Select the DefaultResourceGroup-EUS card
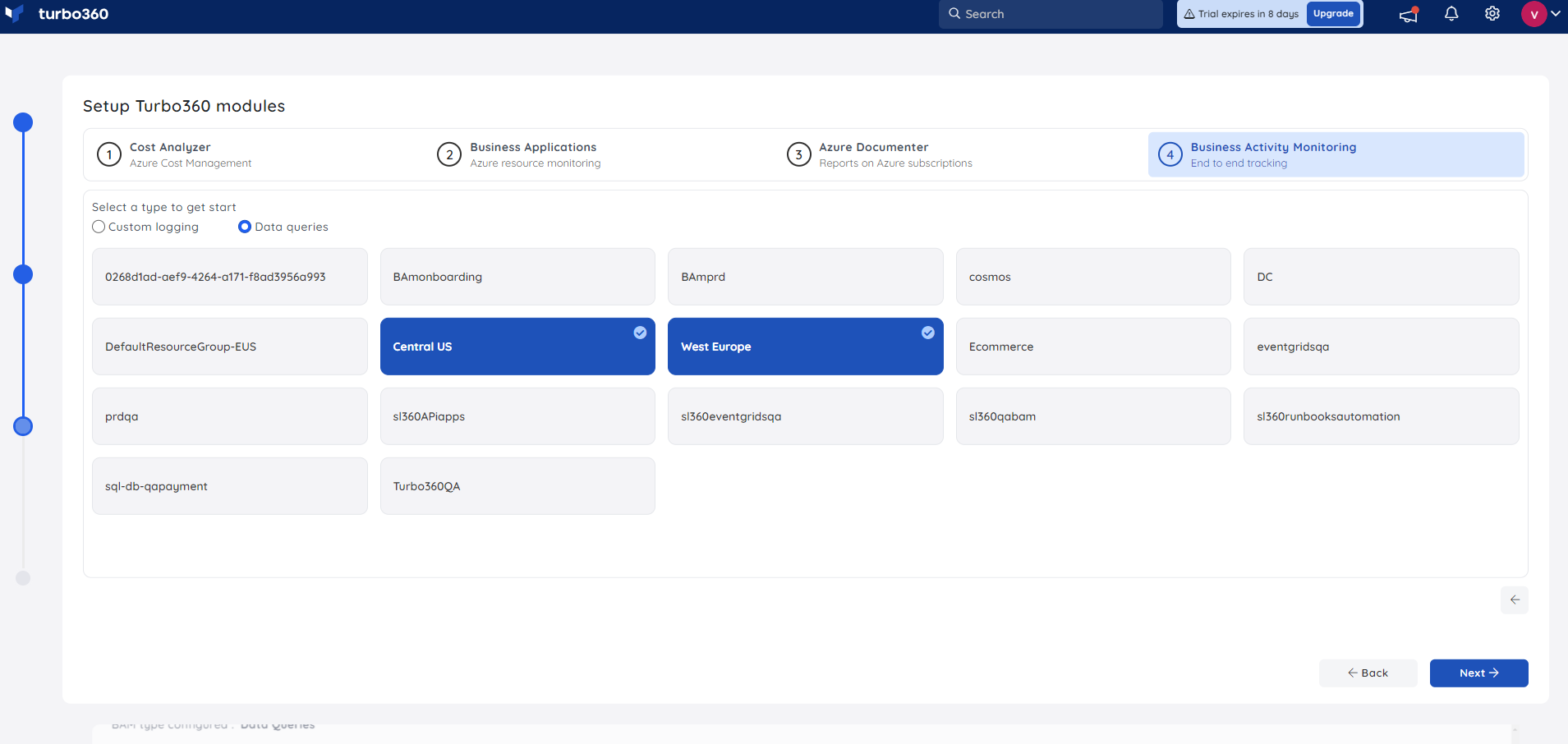The width and height of the screenshot is (1568, 744). click(230, 347)
